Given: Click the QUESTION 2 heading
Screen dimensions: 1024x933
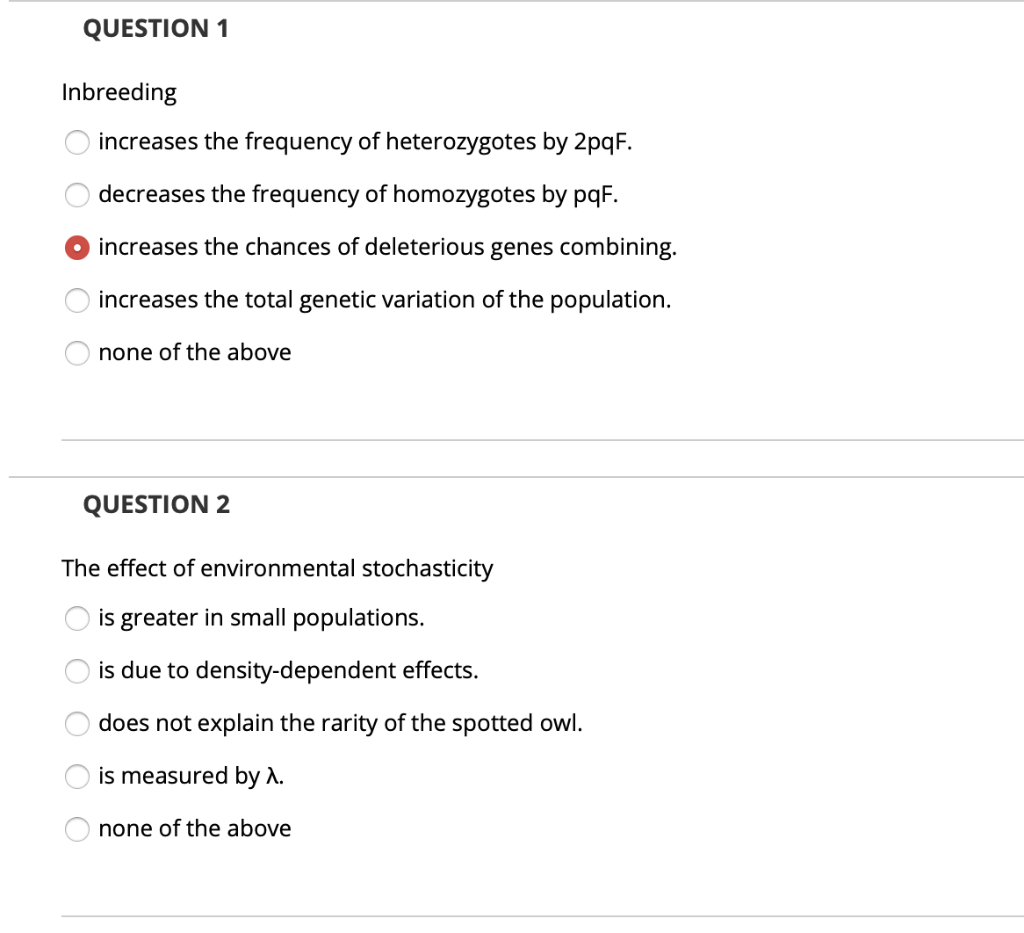Looking at the screenshot, I should [155, 505].
